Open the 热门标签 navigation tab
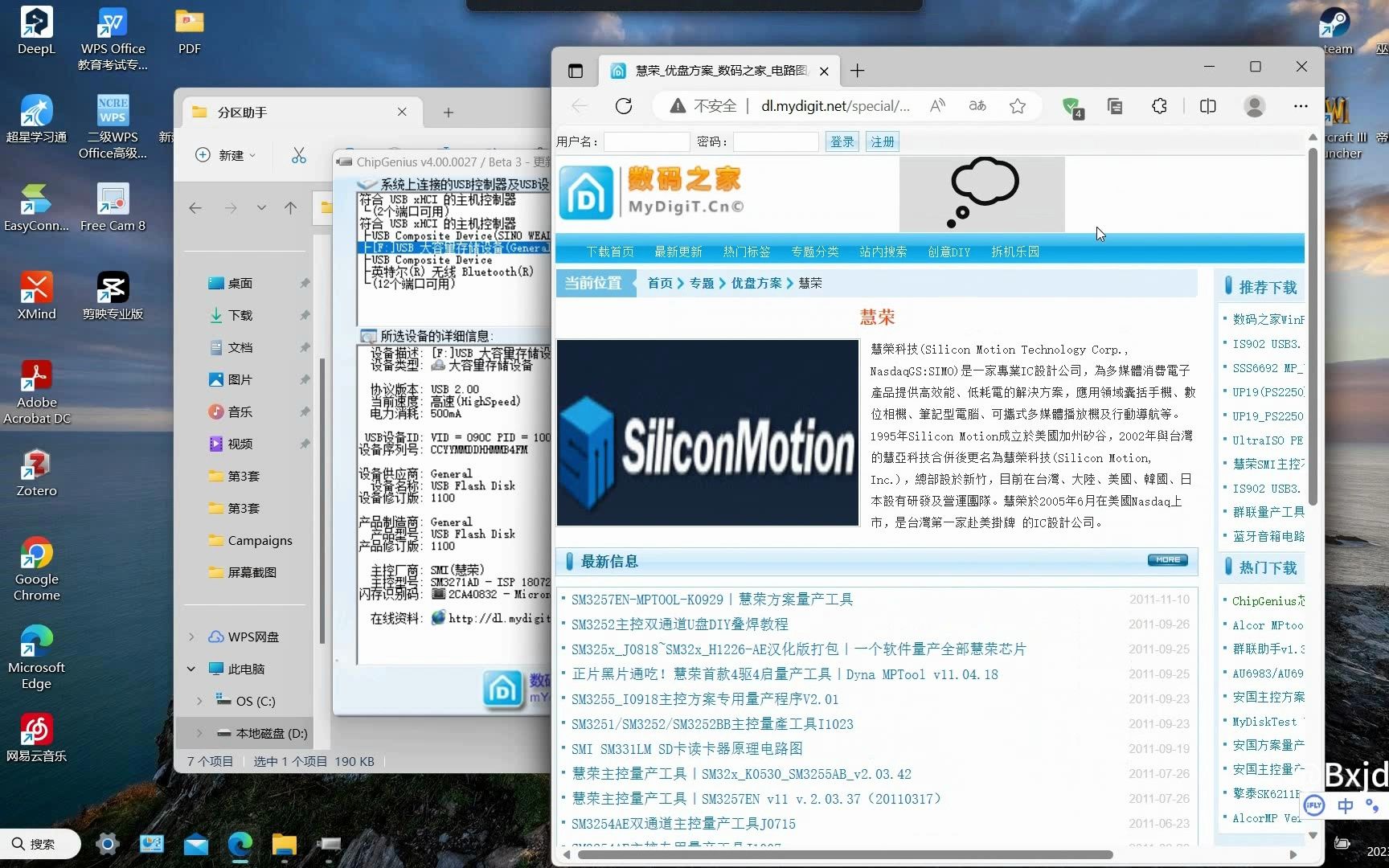 pyautogui.click(x=747, y=252)
